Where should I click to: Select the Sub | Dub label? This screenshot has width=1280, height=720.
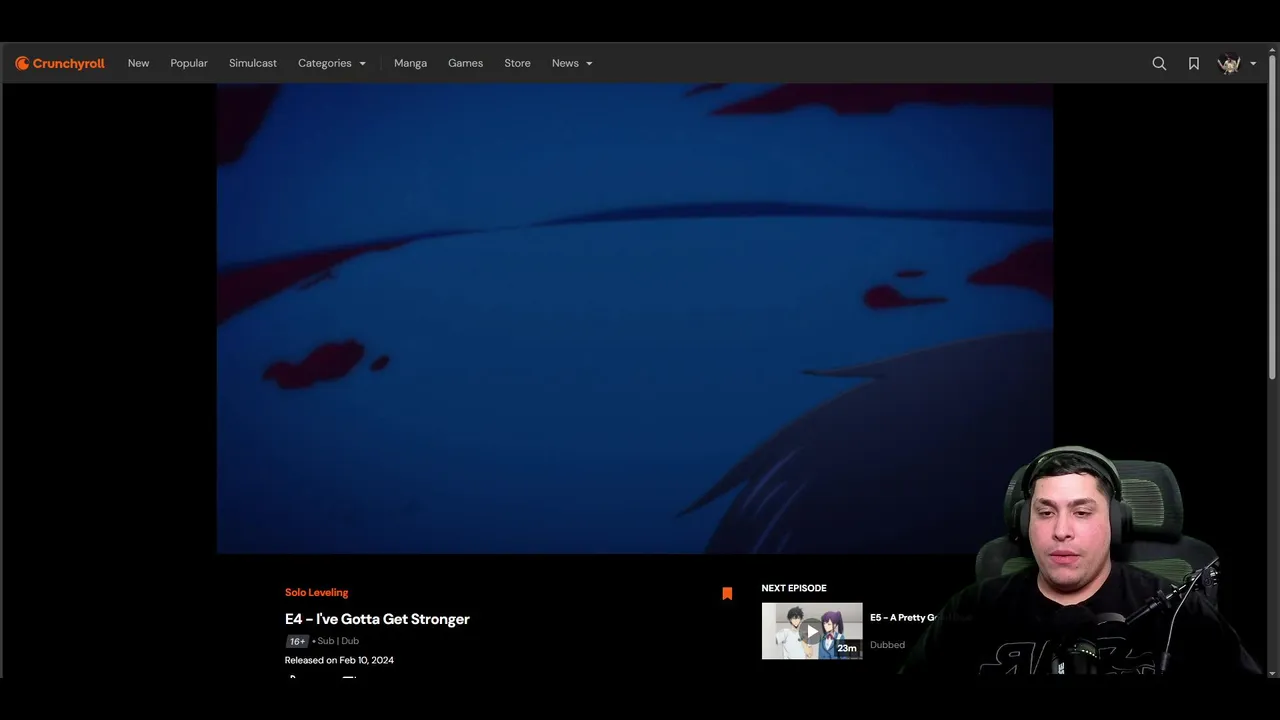point(338,641)
